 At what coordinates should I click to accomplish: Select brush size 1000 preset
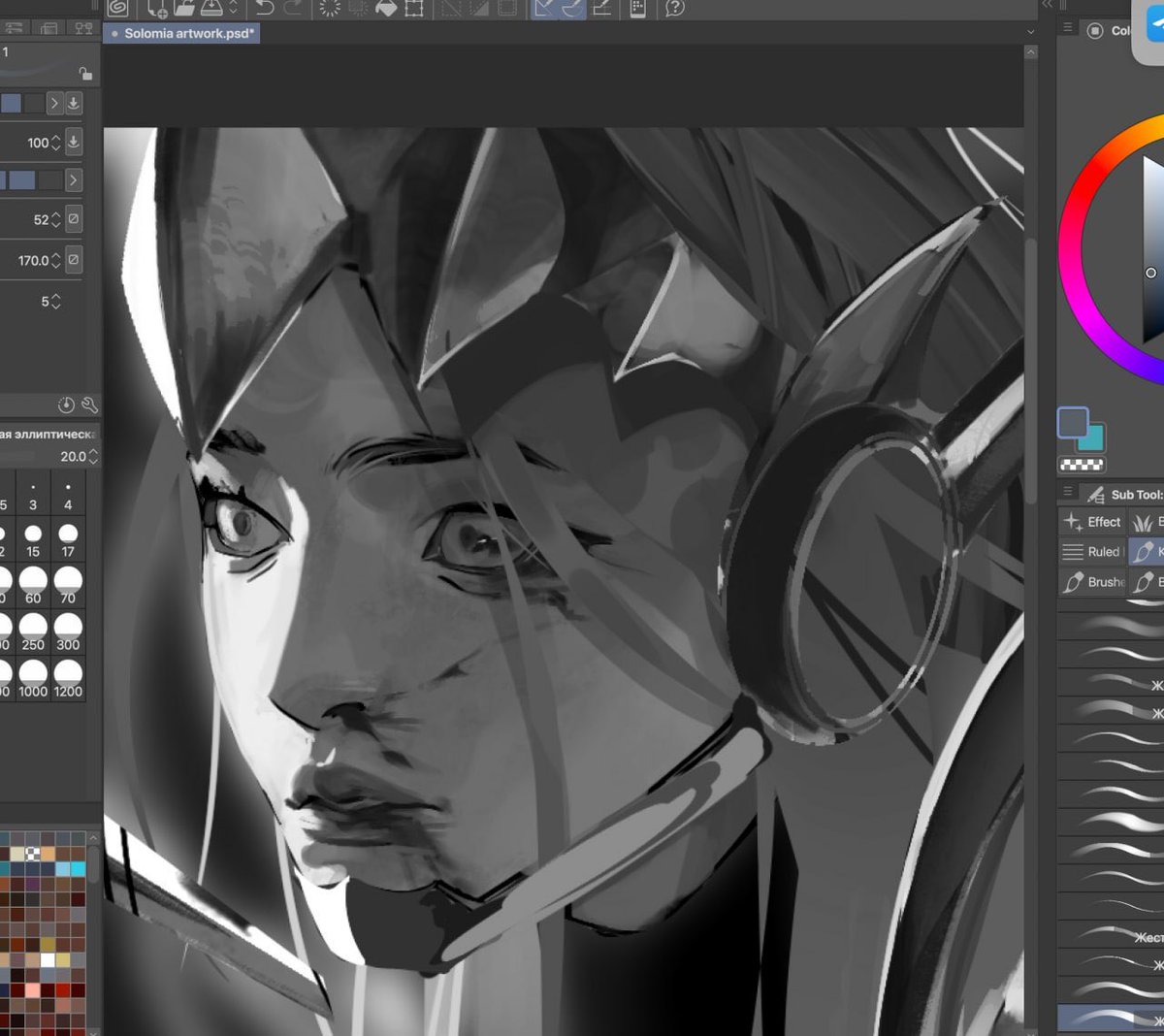(33, 680)
